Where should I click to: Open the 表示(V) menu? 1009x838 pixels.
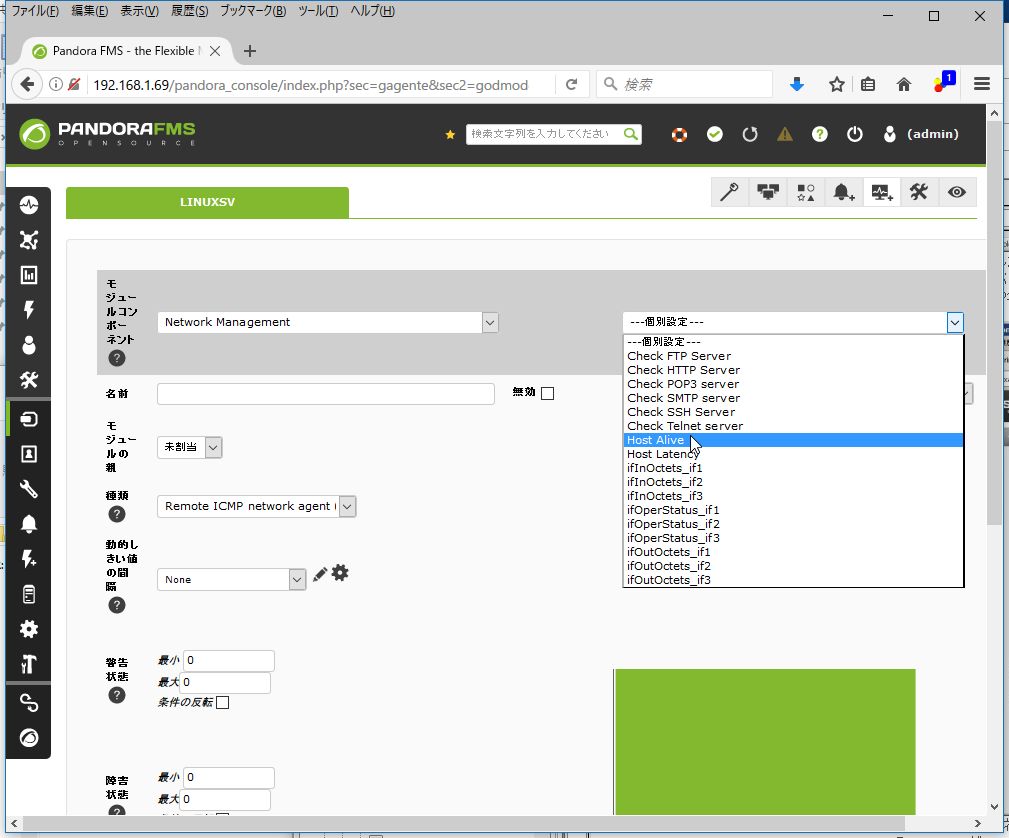(x=140, y=11)
